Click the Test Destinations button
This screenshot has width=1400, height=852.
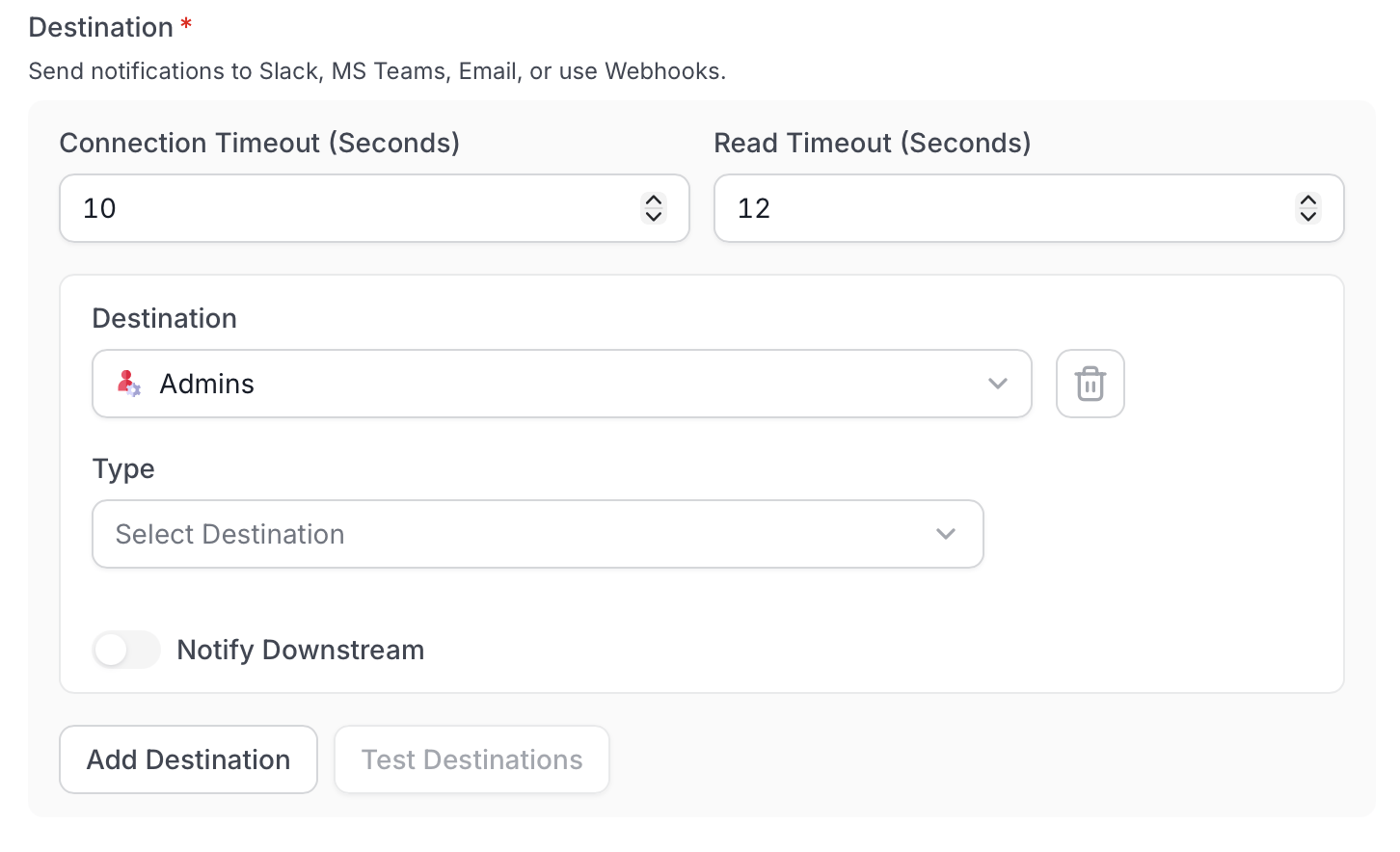tap(471, 759)
